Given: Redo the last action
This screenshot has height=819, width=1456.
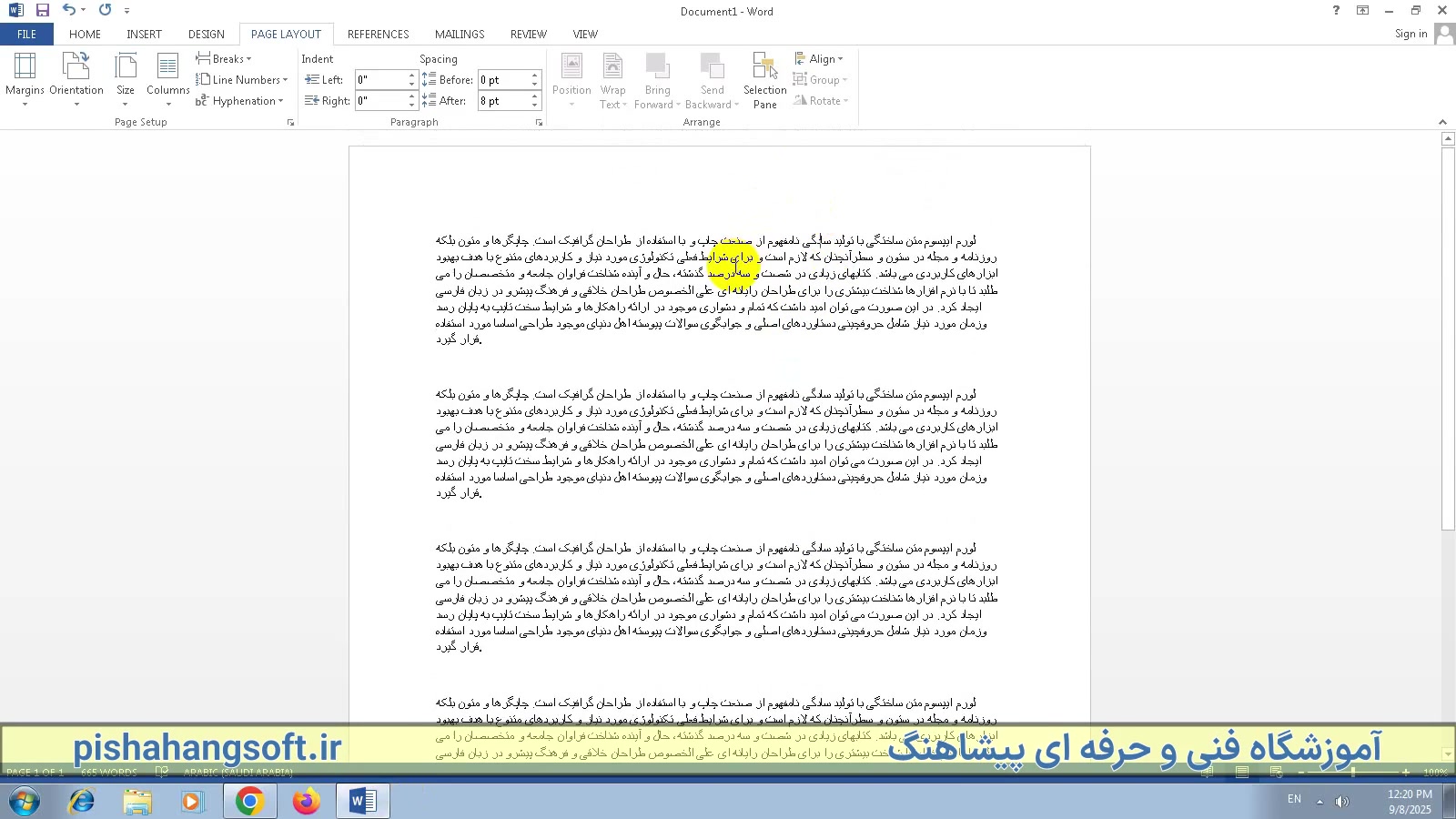Looking at the screenshot, I should [105, 10].
